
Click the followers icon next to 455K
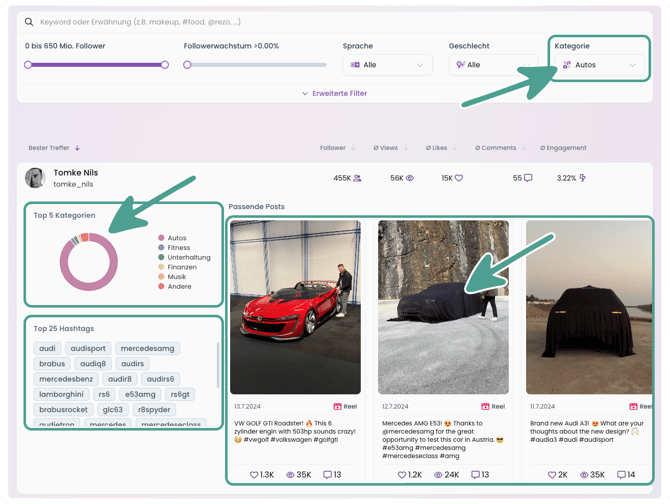tap(358, 178)
